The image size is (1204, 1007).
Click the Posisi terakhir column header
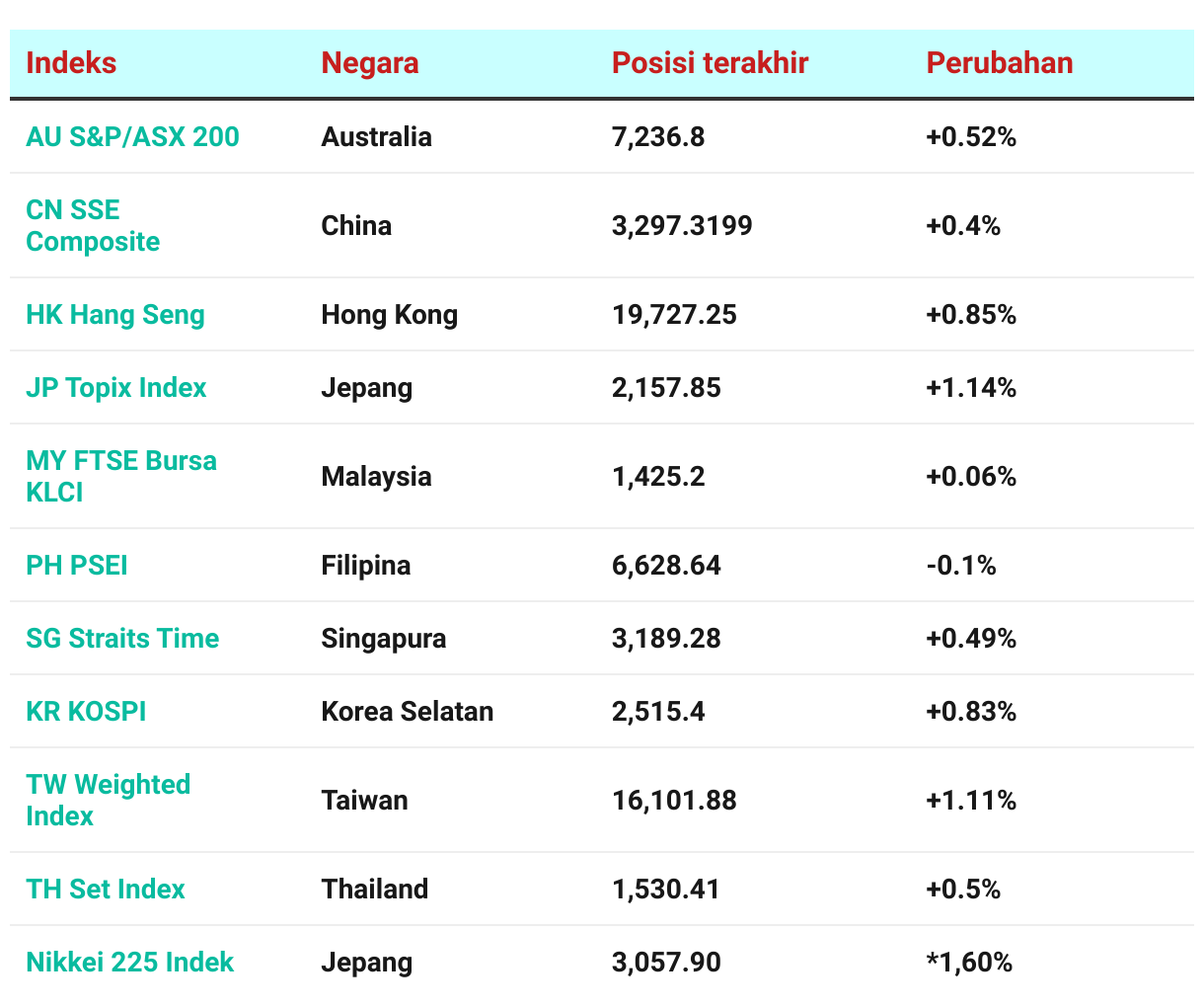(x=710, y=62)
